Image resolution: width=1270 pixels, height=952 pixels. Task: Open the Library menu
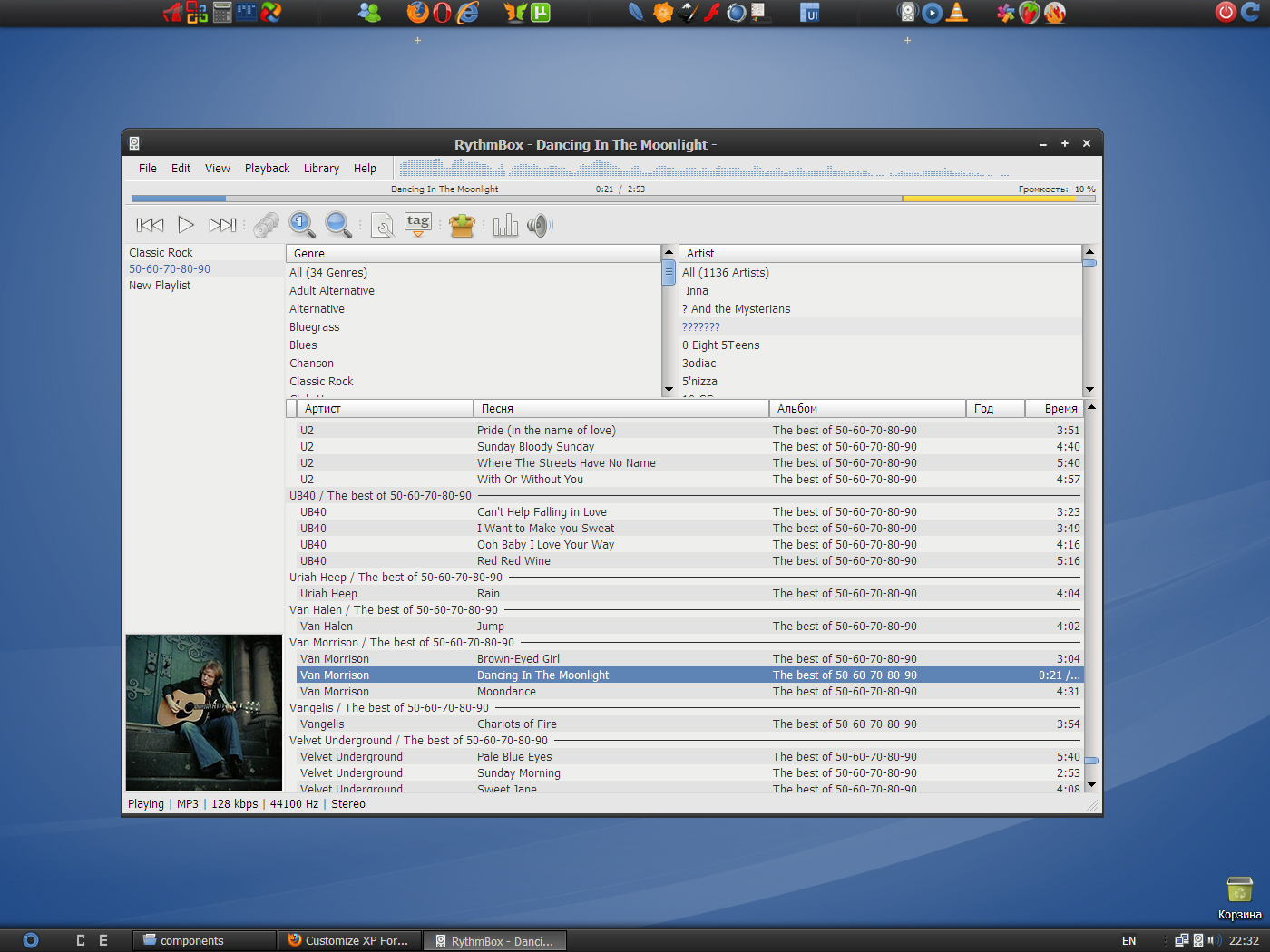tap(321, 168)
